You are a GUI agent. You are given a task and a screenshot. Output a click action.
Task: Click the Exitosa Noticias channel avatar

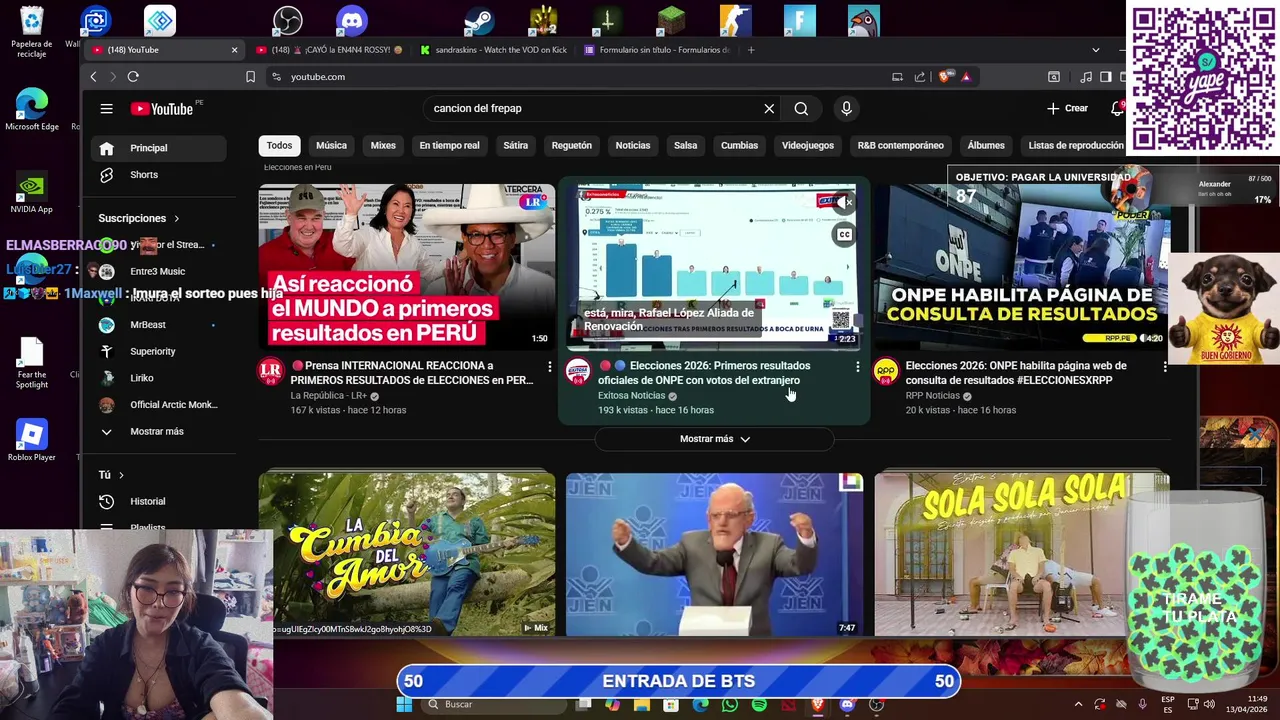pyautogui.click(x=578, y=371)
